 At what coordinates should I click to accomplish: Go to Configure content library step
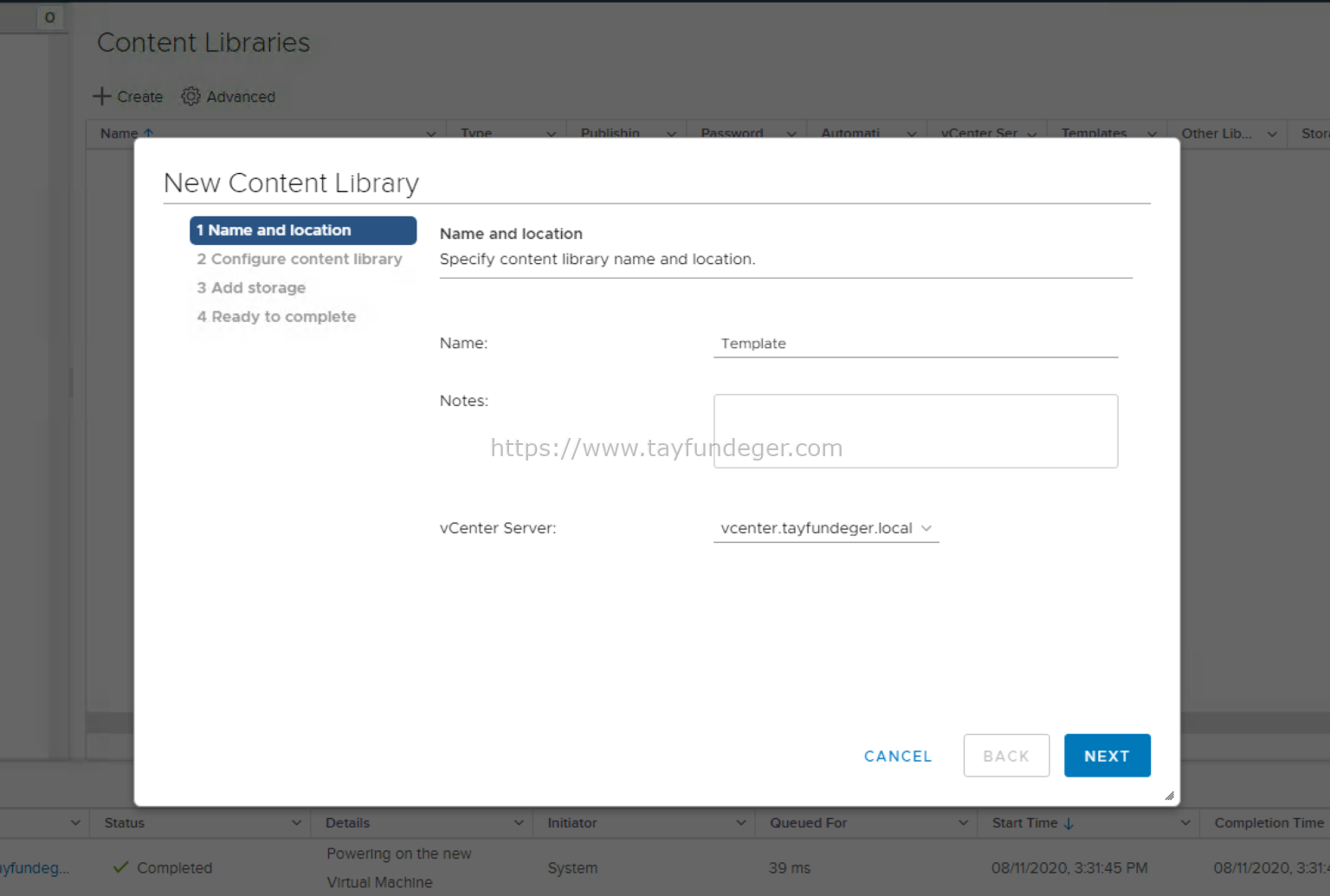(x=300, y=259)
